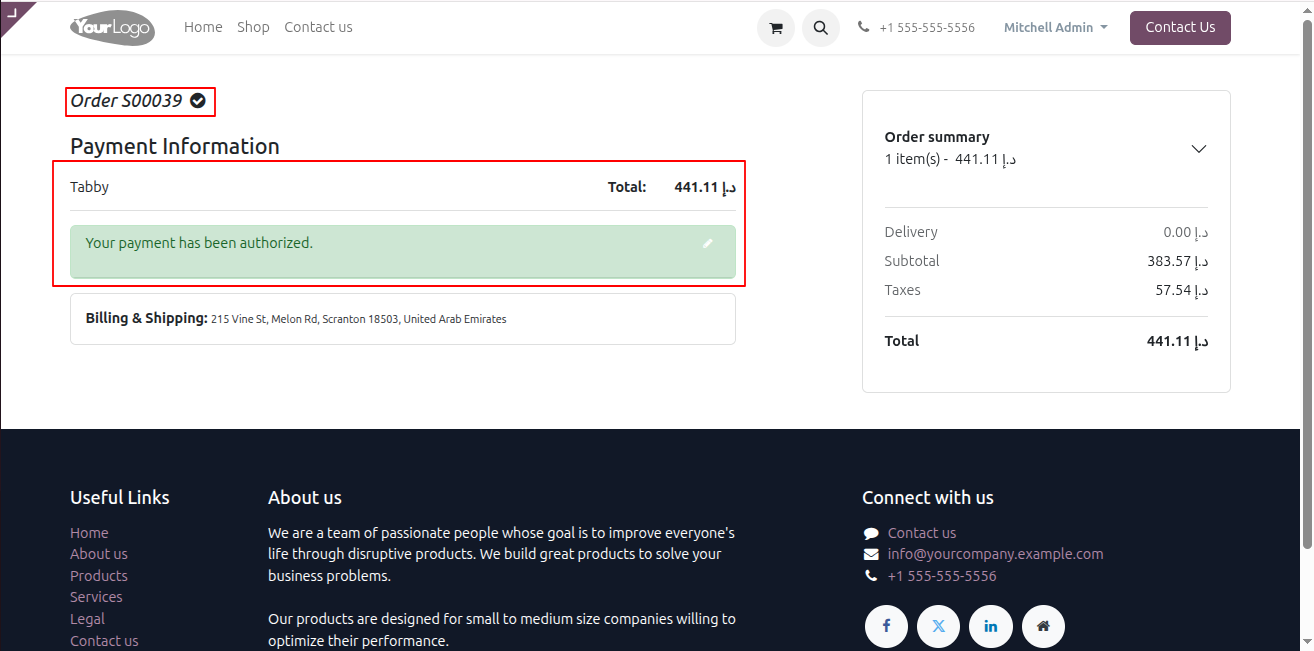Click the Subtotal row label
Image resolution: width=1314 pixels, height=651 pixels.
click(x=912, y=261)
